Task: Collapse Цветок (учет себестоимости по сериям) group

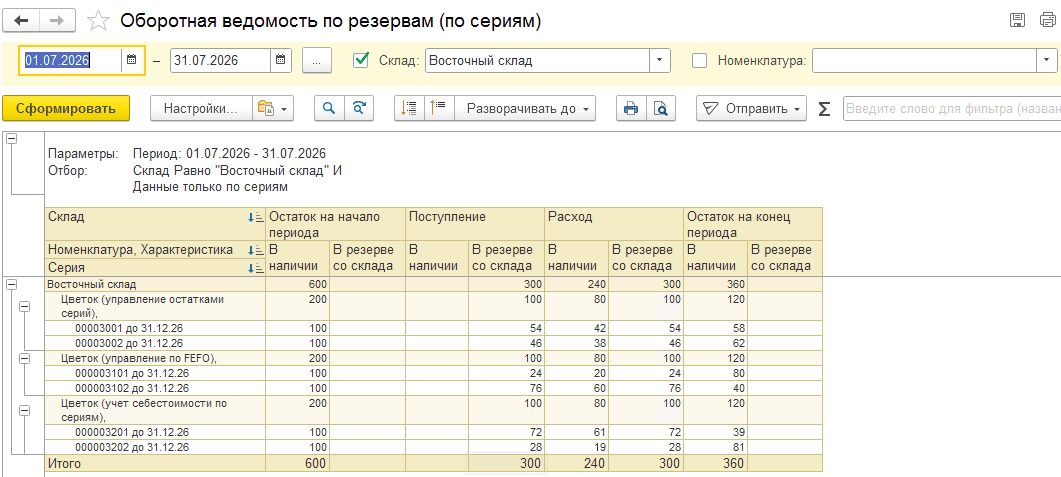Action: point(25,410)
